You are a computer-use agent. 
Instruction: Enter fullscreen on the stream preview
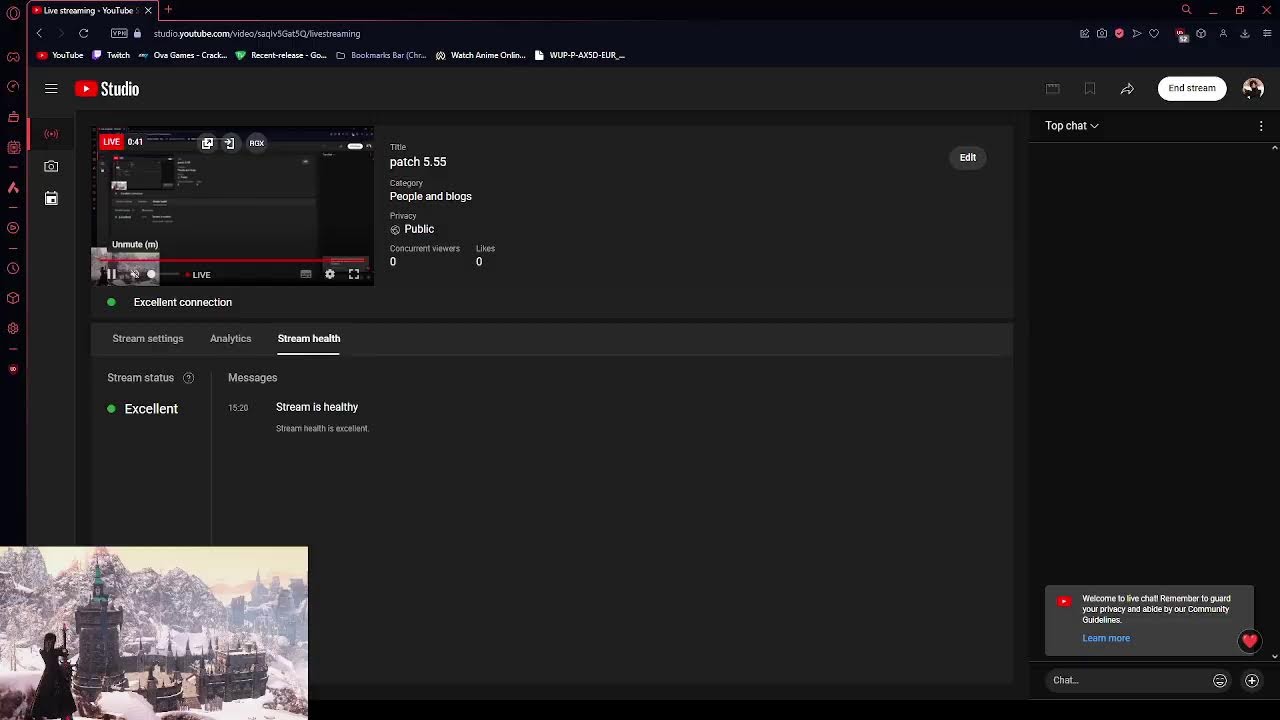[x=354, y=274]
